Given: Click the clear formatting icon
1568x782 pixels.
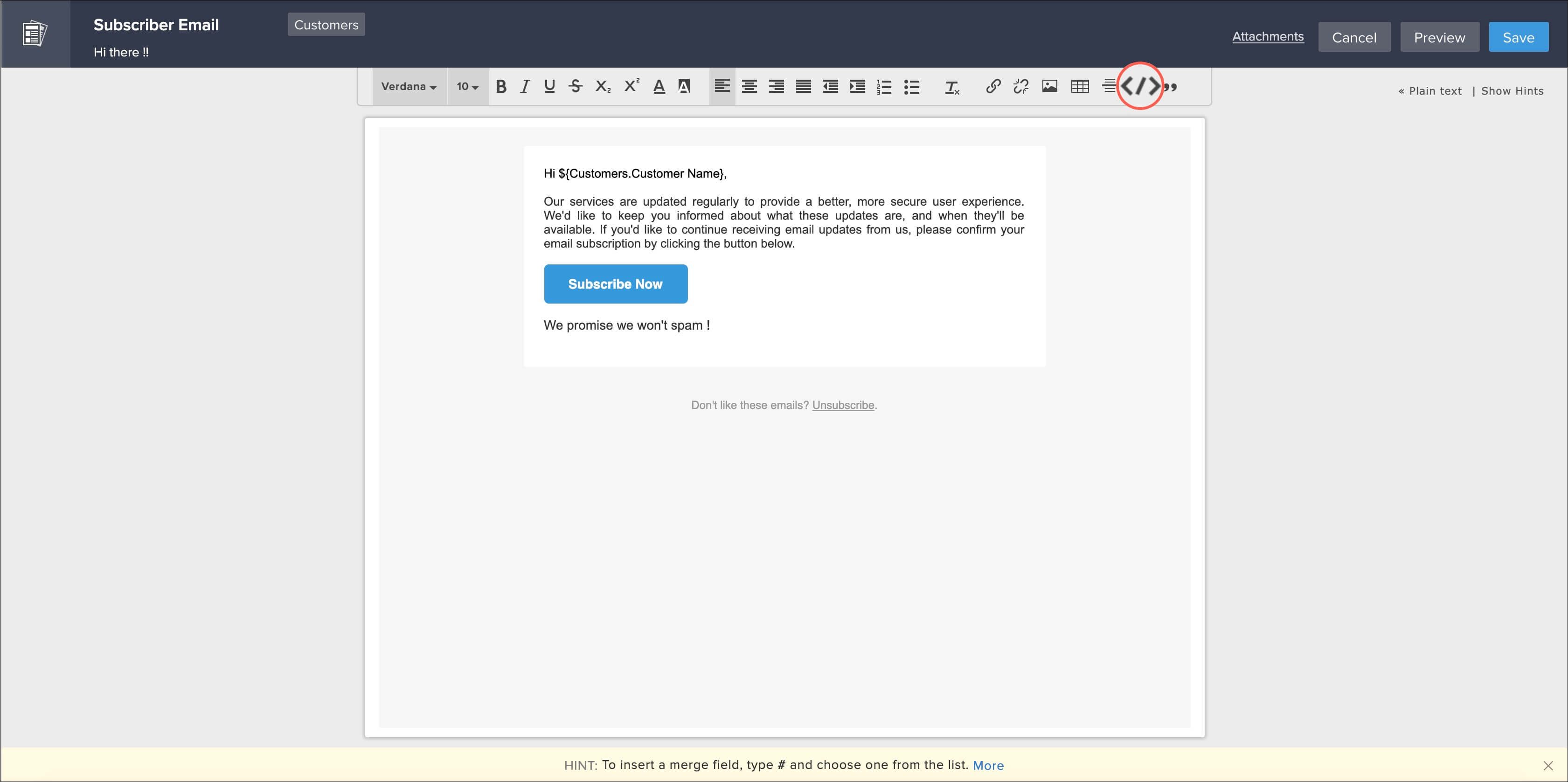Looking at the screenshot, I should click(952, 87).
